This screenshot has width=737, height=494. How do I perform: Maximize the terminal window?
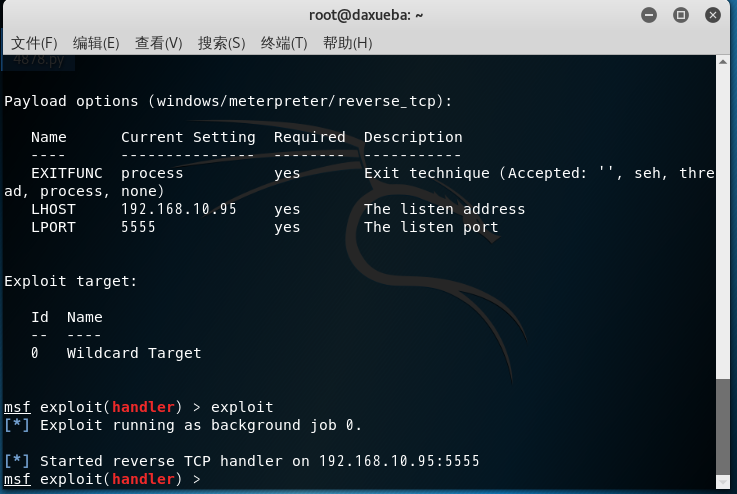(x=681, y=16)
